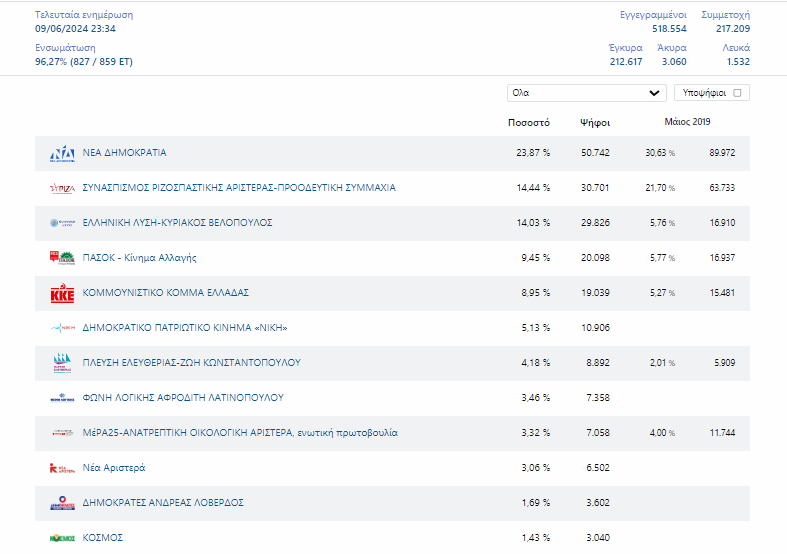787x554 pixels.
Task: Click the 14,03 % percentage value
Action: [533, 222]
